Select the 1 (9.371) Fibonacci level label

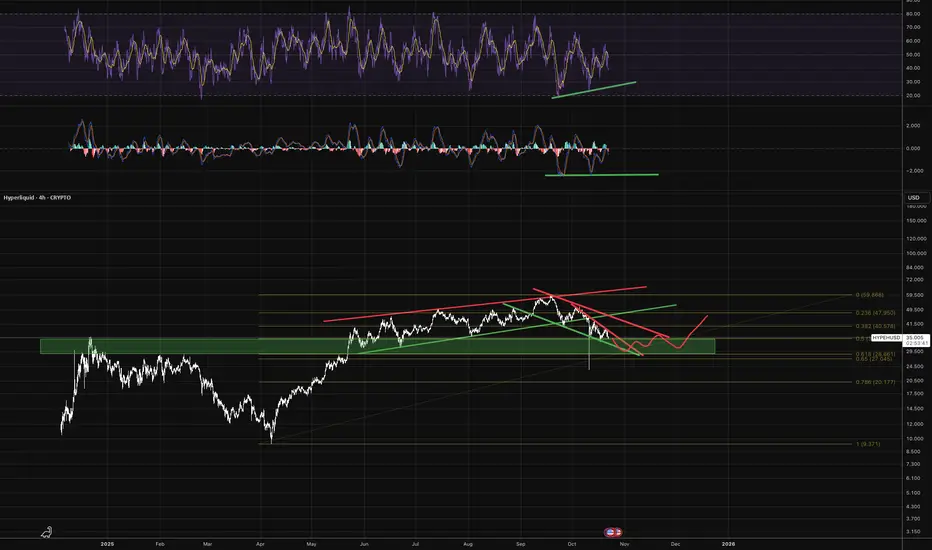point(868,444)
